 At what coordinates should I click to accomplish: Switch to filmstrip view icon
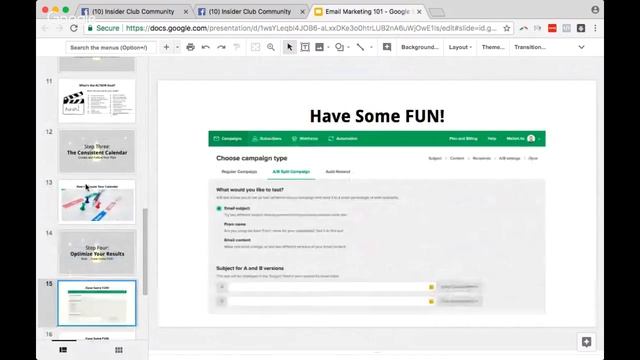coord(63,350)
